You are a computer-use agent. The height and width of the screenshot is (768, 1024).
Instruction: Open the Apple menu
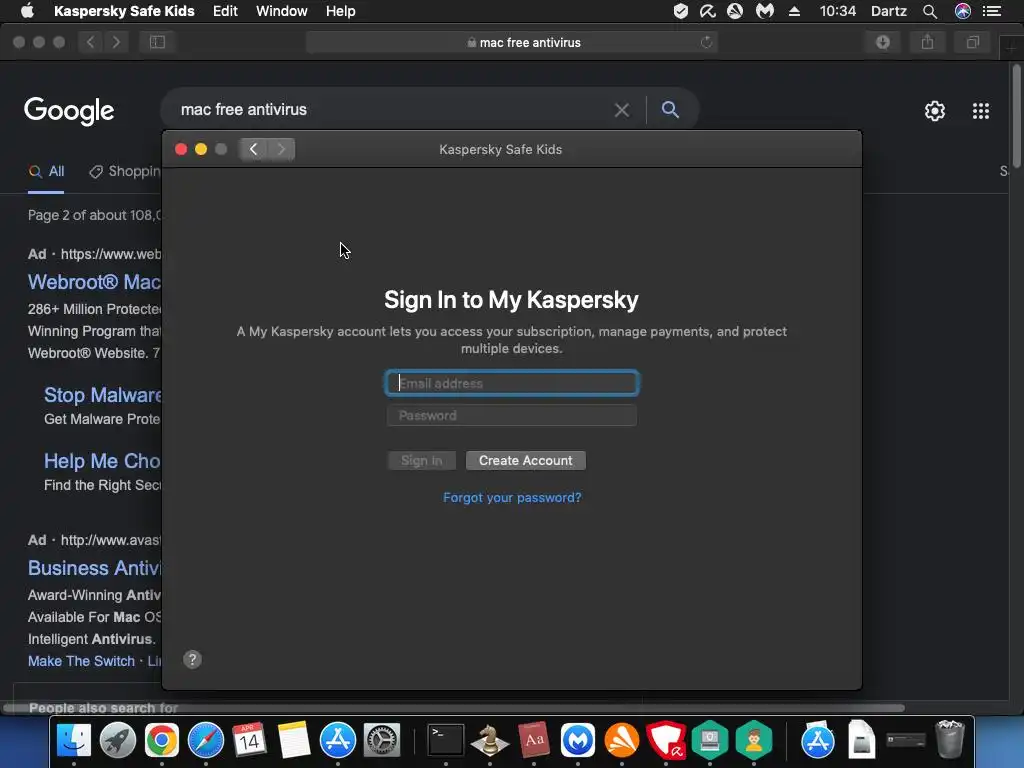click(x=27, y=11)
